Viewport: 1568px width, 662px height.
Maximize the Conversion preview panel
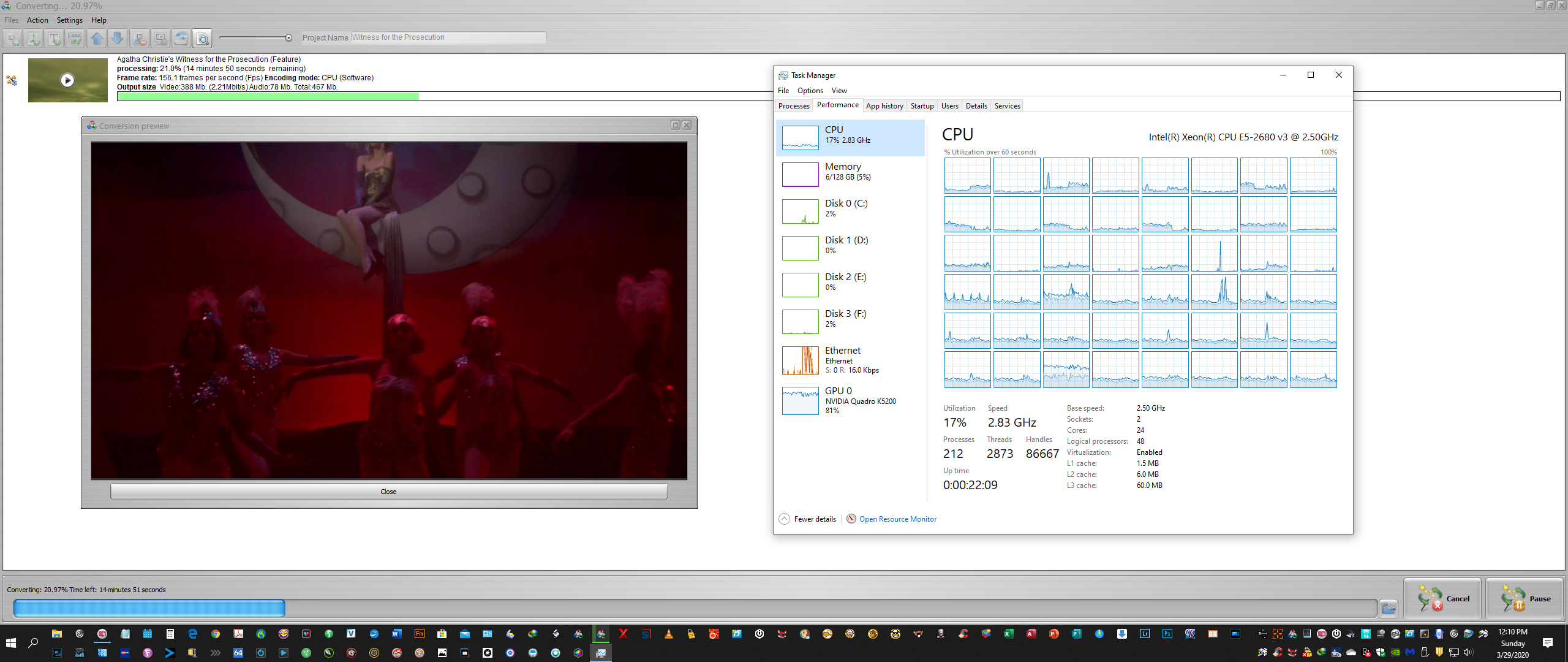tap(675, 125)
